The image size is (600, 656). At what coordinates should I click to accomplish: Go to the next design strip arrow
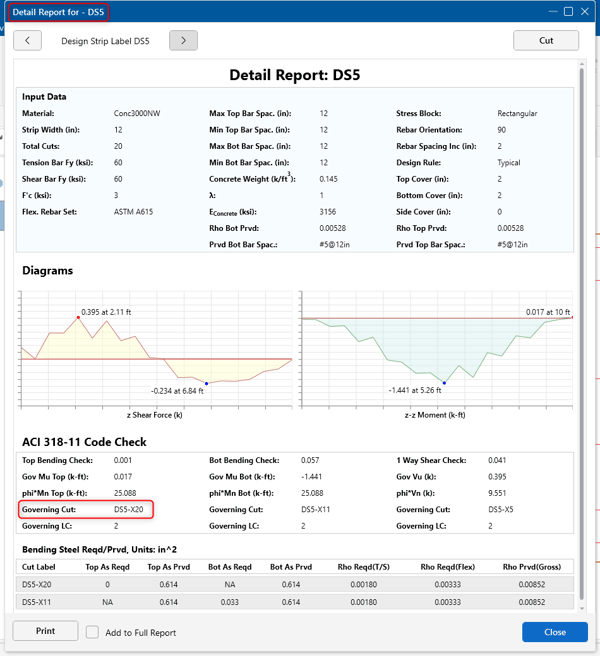tap(183, 41)
